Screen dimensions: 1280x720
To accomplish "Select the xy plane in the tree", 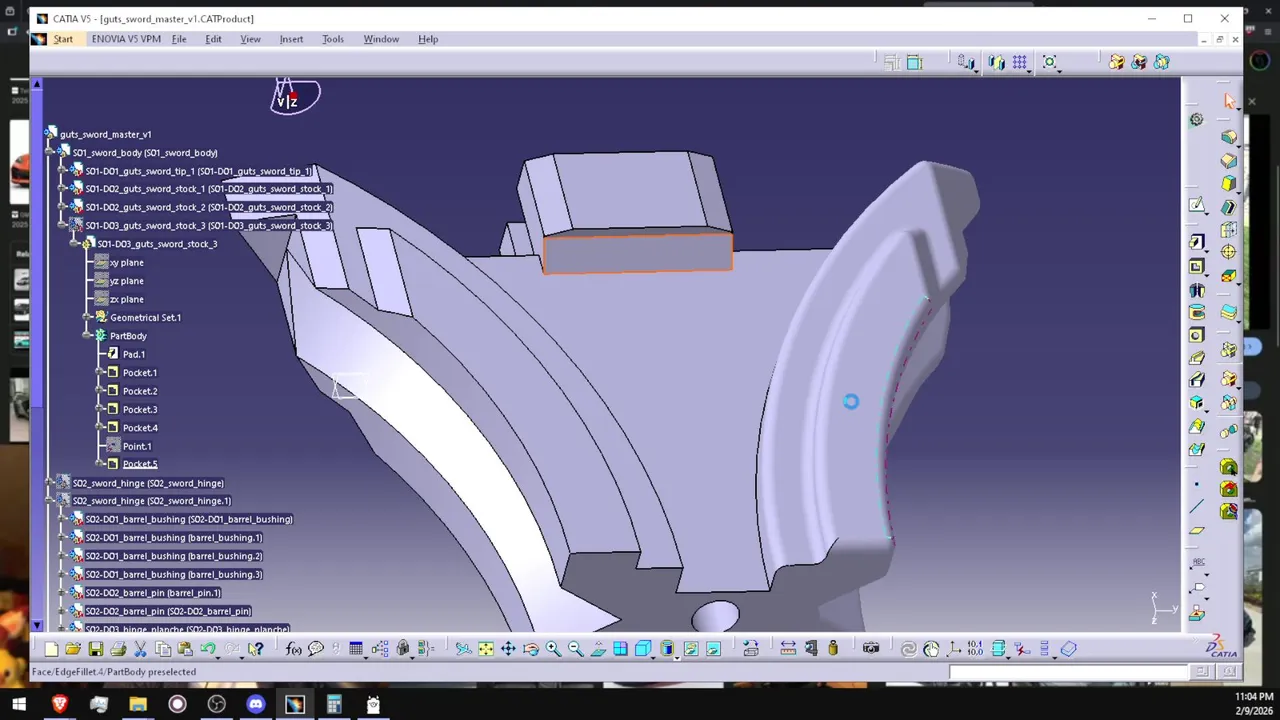I will click(x=127, y=262).
